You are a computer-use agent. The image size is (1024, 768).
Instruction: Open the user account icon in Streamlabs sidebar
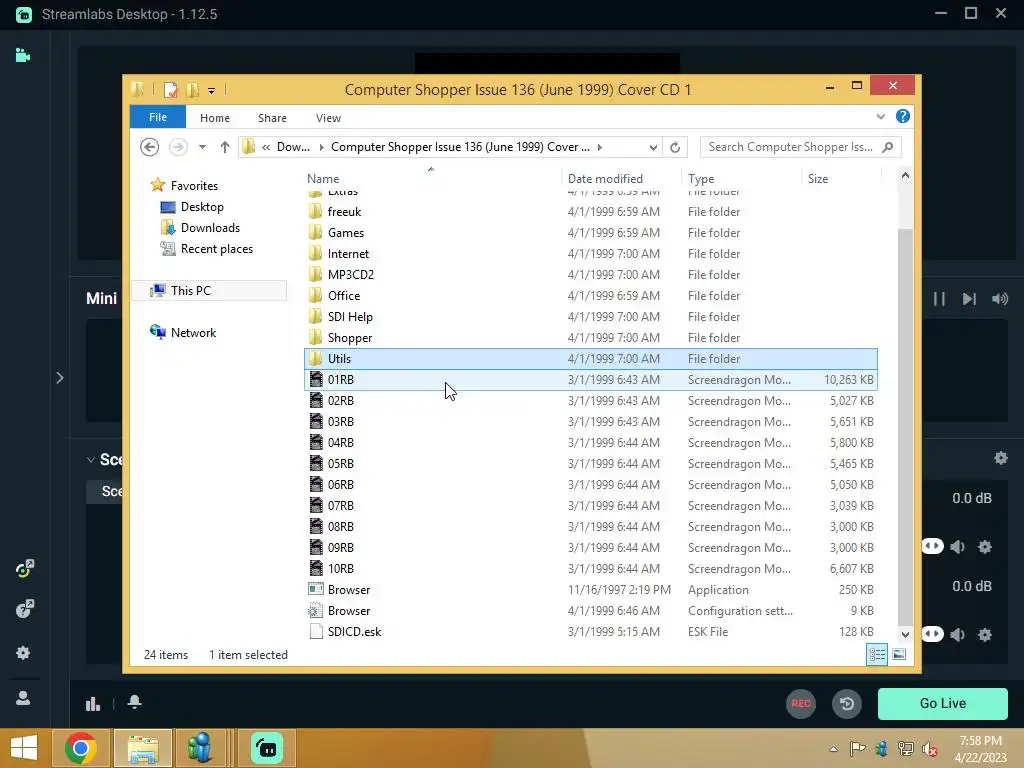click(x=23, y=698)
